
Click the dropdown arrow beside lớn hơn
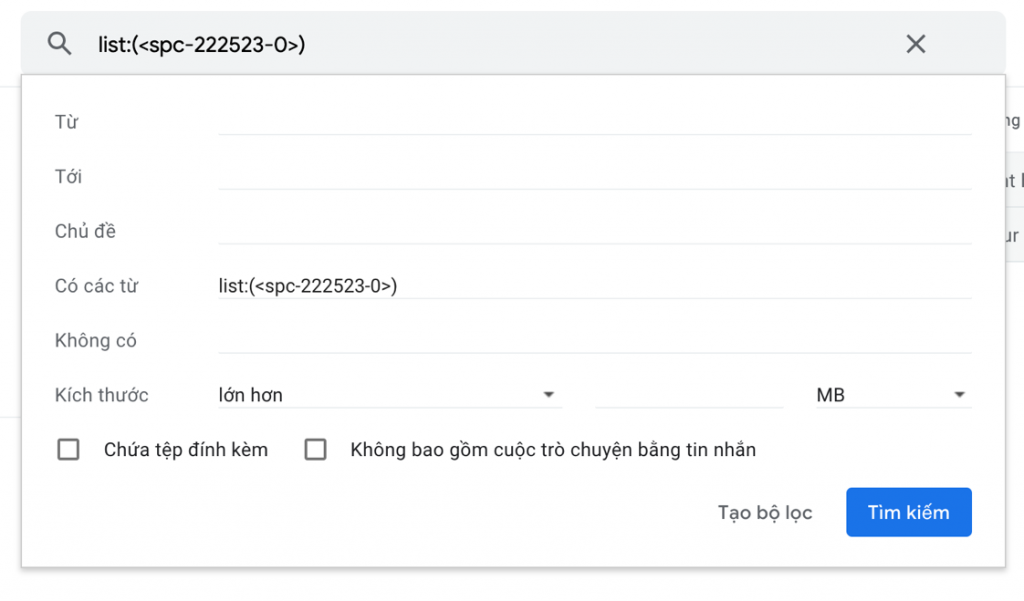point(548,395)
